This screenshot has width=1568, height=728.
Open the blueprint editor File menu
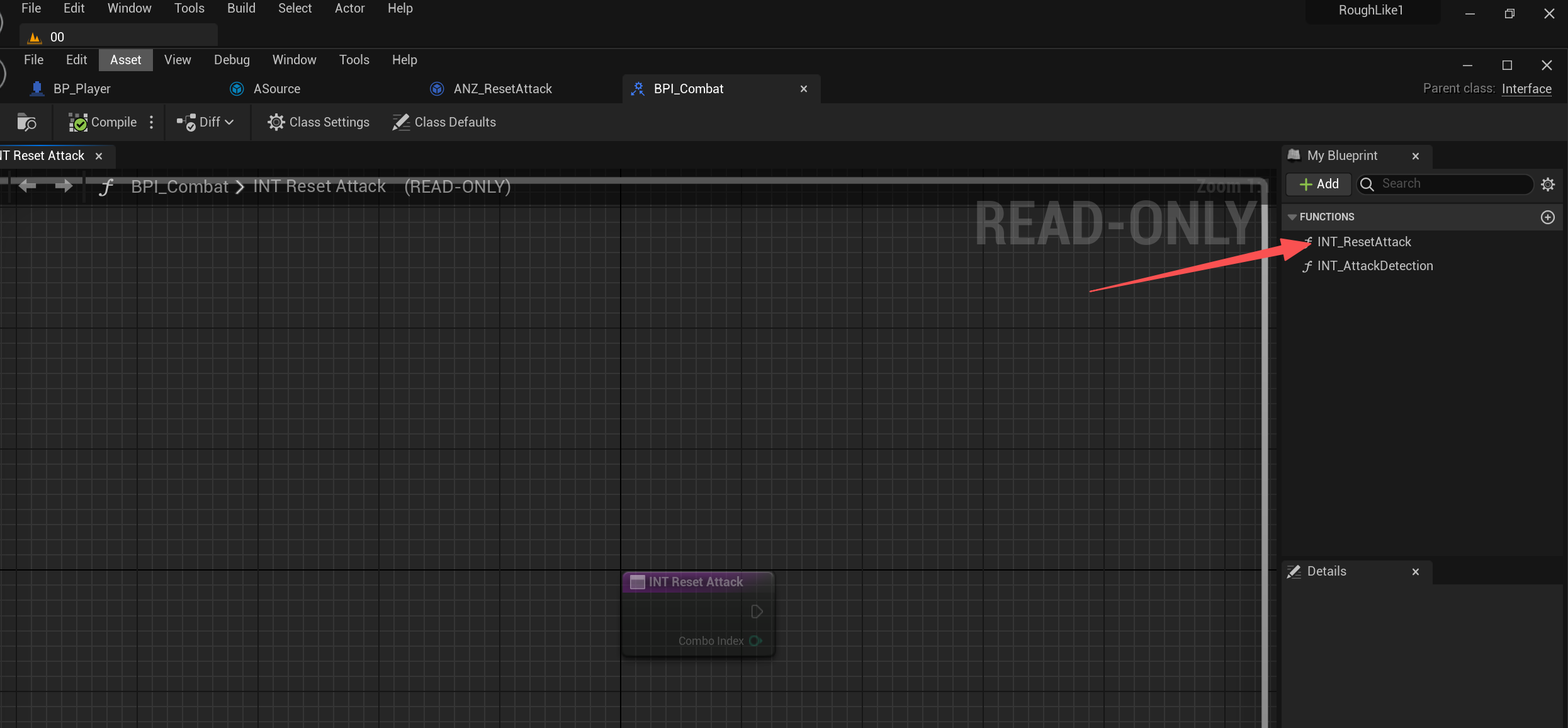click(34, 60)
